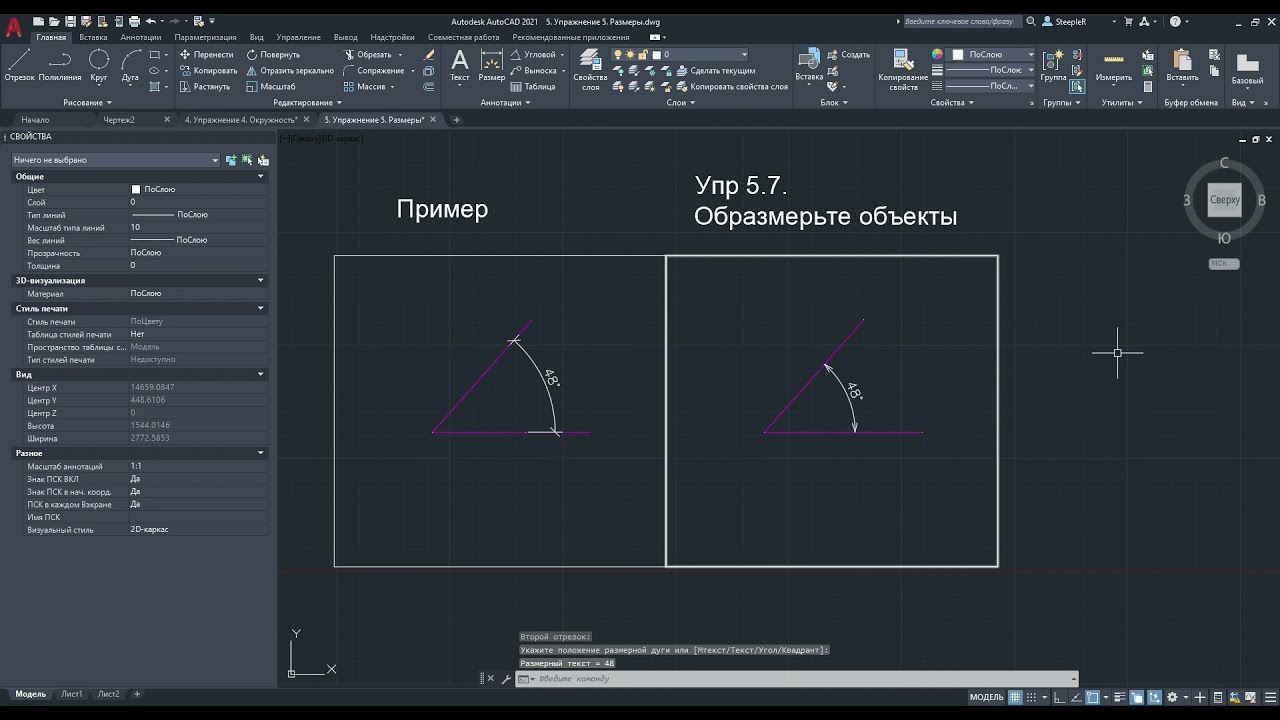Click the Сопряжение (Fillet) tool
Screen dimensions: 1280x720
tap(373, 71)
